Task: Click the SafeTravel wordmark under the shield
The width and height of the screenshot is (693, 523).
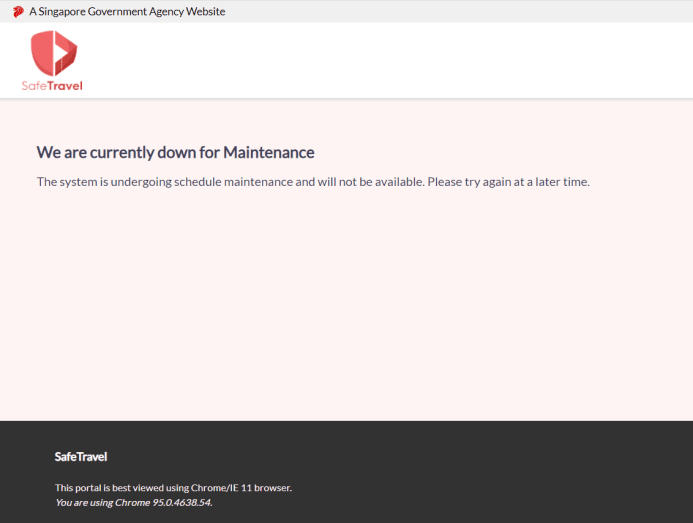Action: [52, 86]
